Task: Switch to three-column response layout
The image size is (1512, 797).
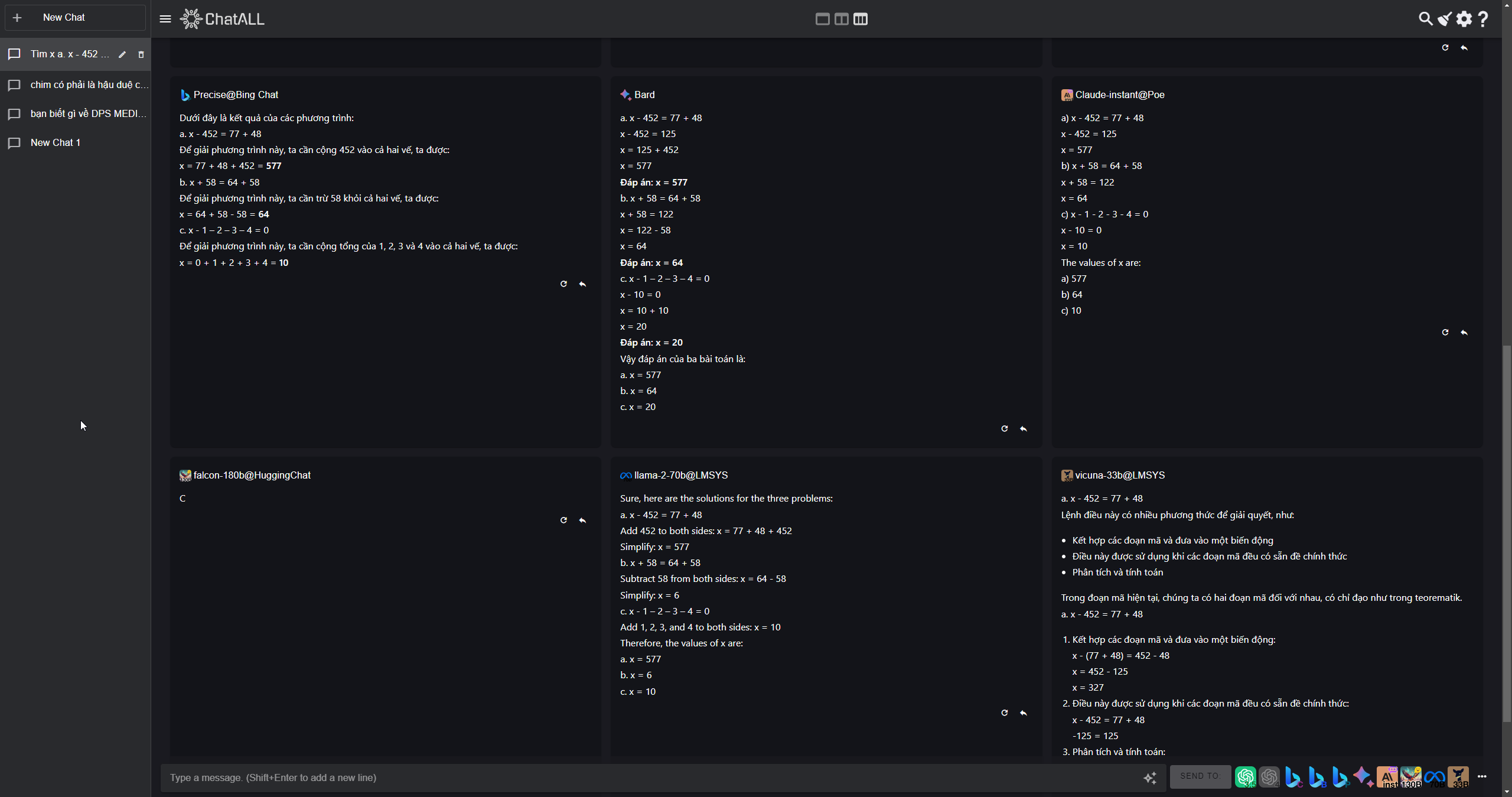Action: click(x=861, y=19)
